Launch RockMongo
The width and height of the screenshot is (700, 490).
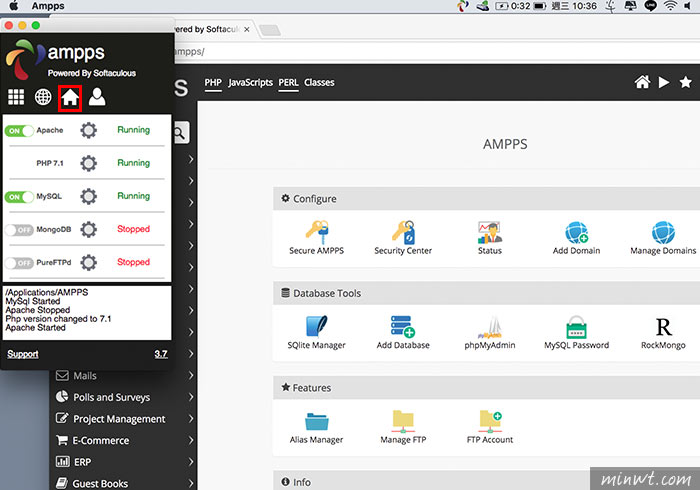pos(663,332)
